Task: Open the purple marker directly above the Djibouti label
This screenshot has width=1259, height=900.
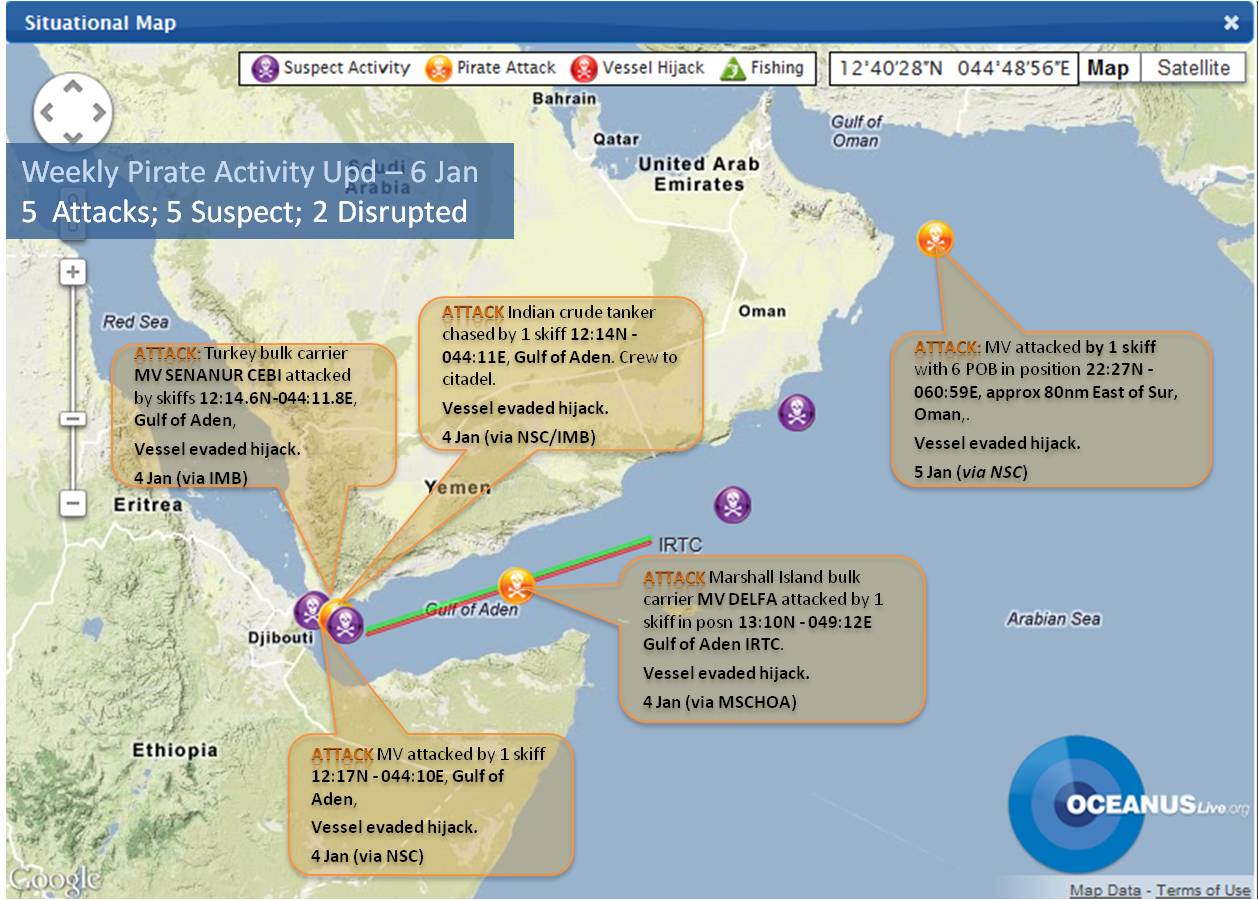Action: pyautogui.click(x=310, y=609)
